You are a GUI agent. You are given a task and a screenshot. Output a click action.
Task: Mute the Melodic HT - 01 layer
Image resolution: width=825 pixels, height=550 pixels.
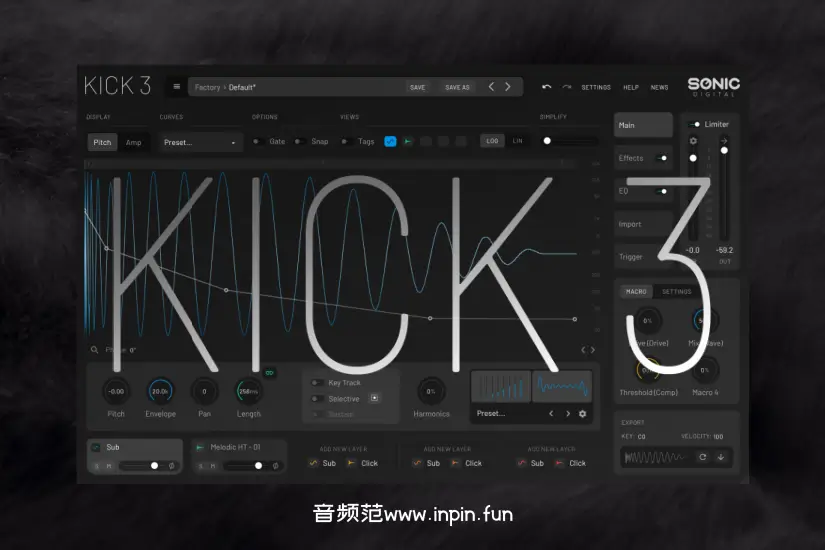click(213, 466)
